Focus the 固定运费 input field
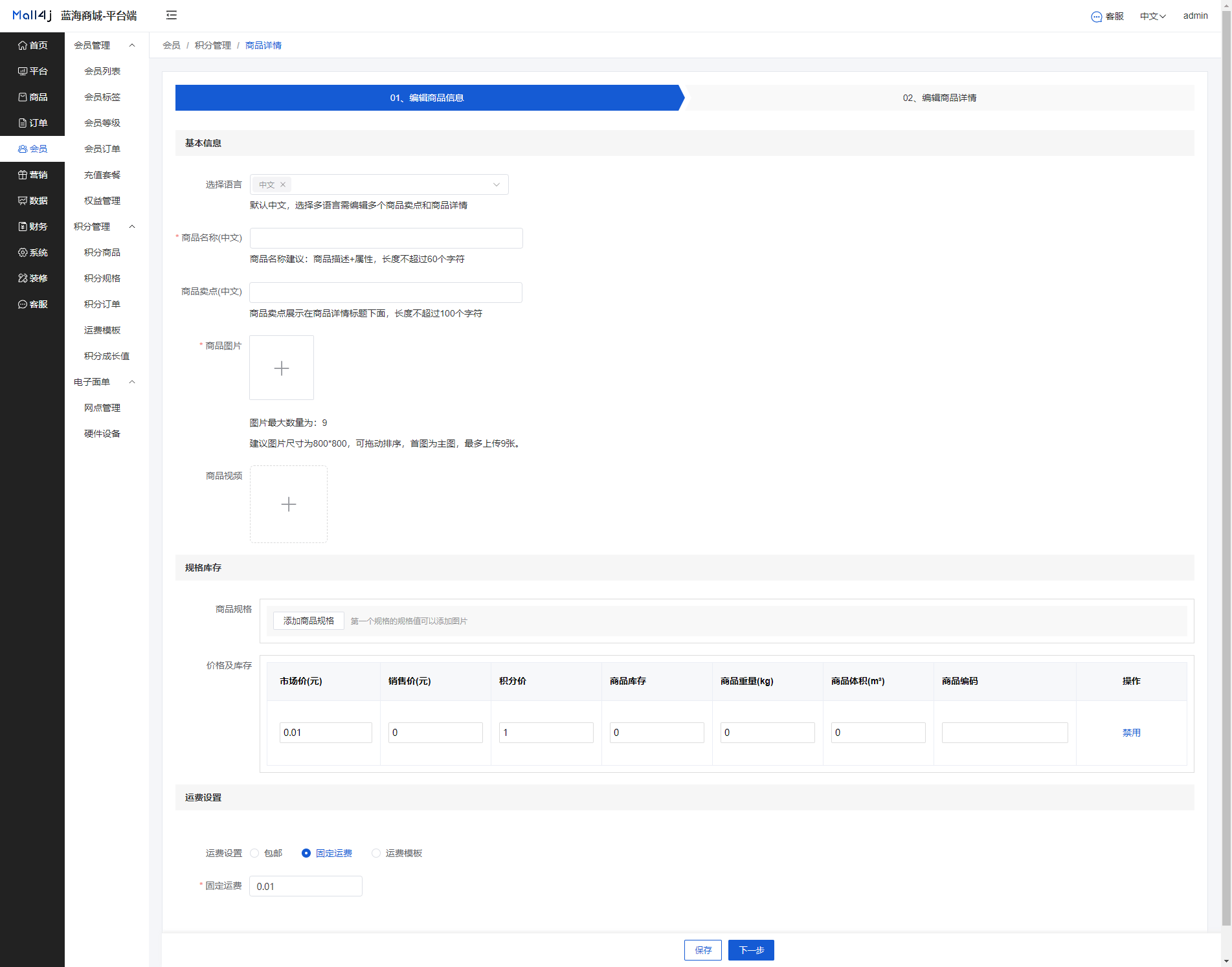 [306, 886]
